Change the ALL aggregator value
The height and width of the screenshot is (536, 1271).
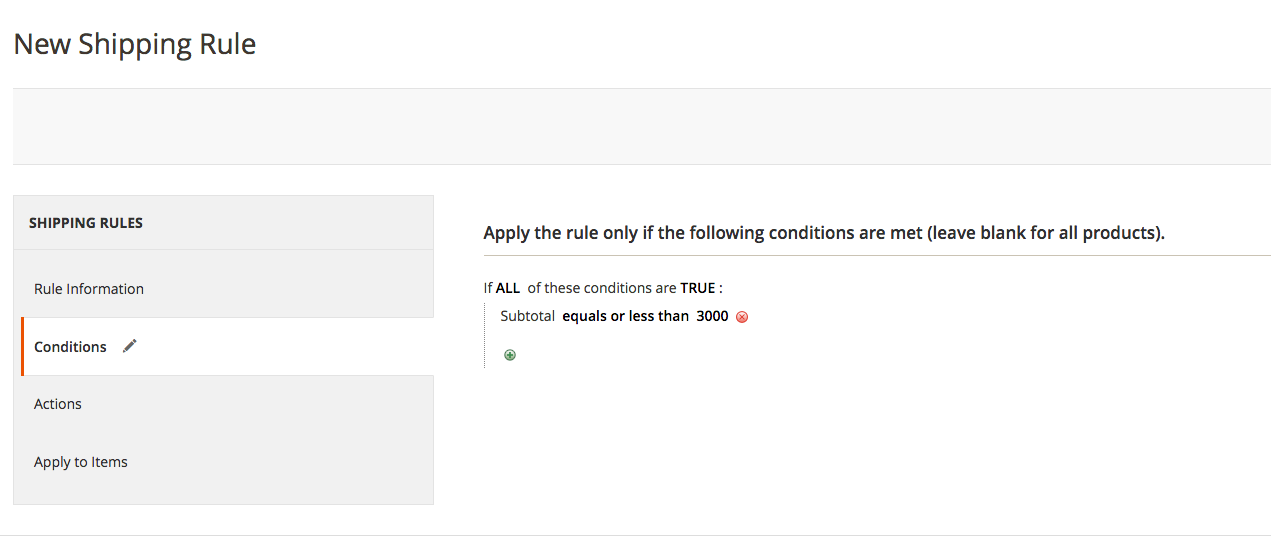pos(508,288)
